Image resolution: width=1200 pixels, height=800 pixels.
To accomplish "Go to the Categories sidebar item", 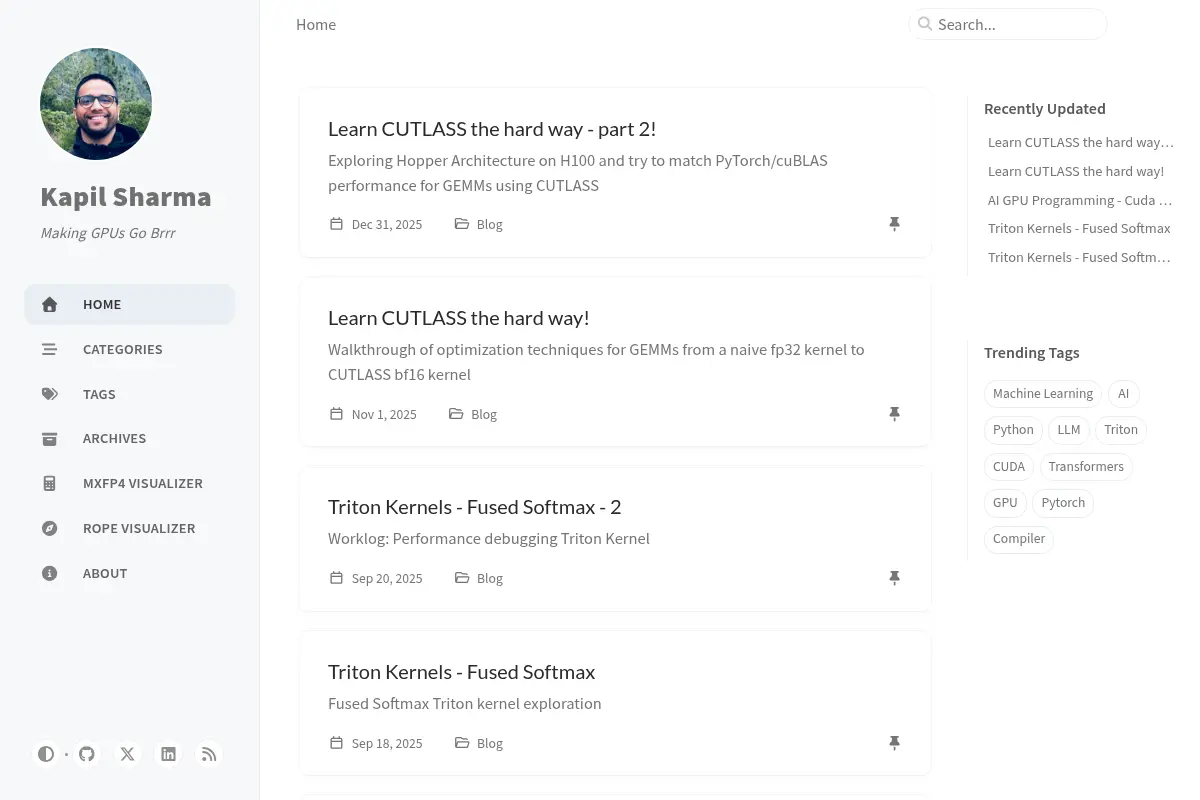I will point(130,349).
